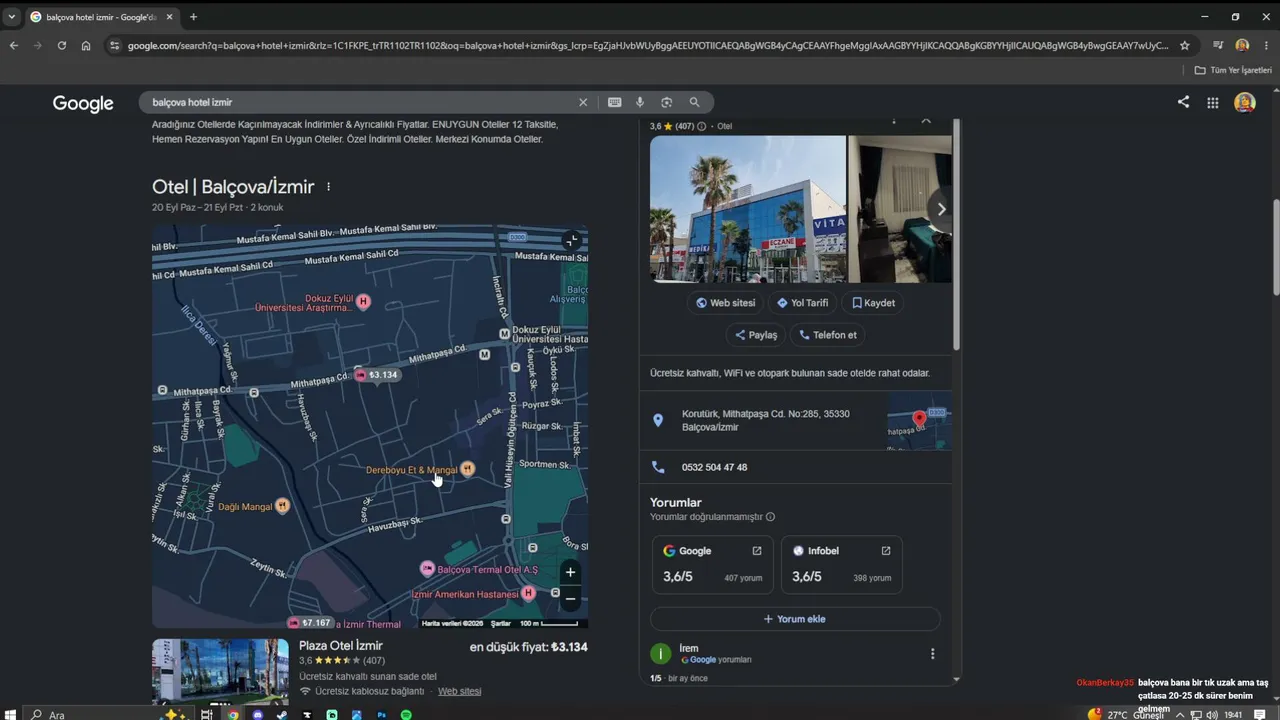
Task: Share the hotel using Paylaş
Action: [756, 335]
